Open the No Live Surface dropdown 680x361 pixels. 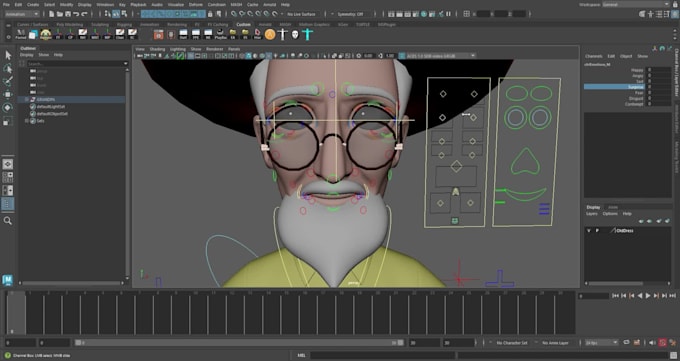click(301, 14)
